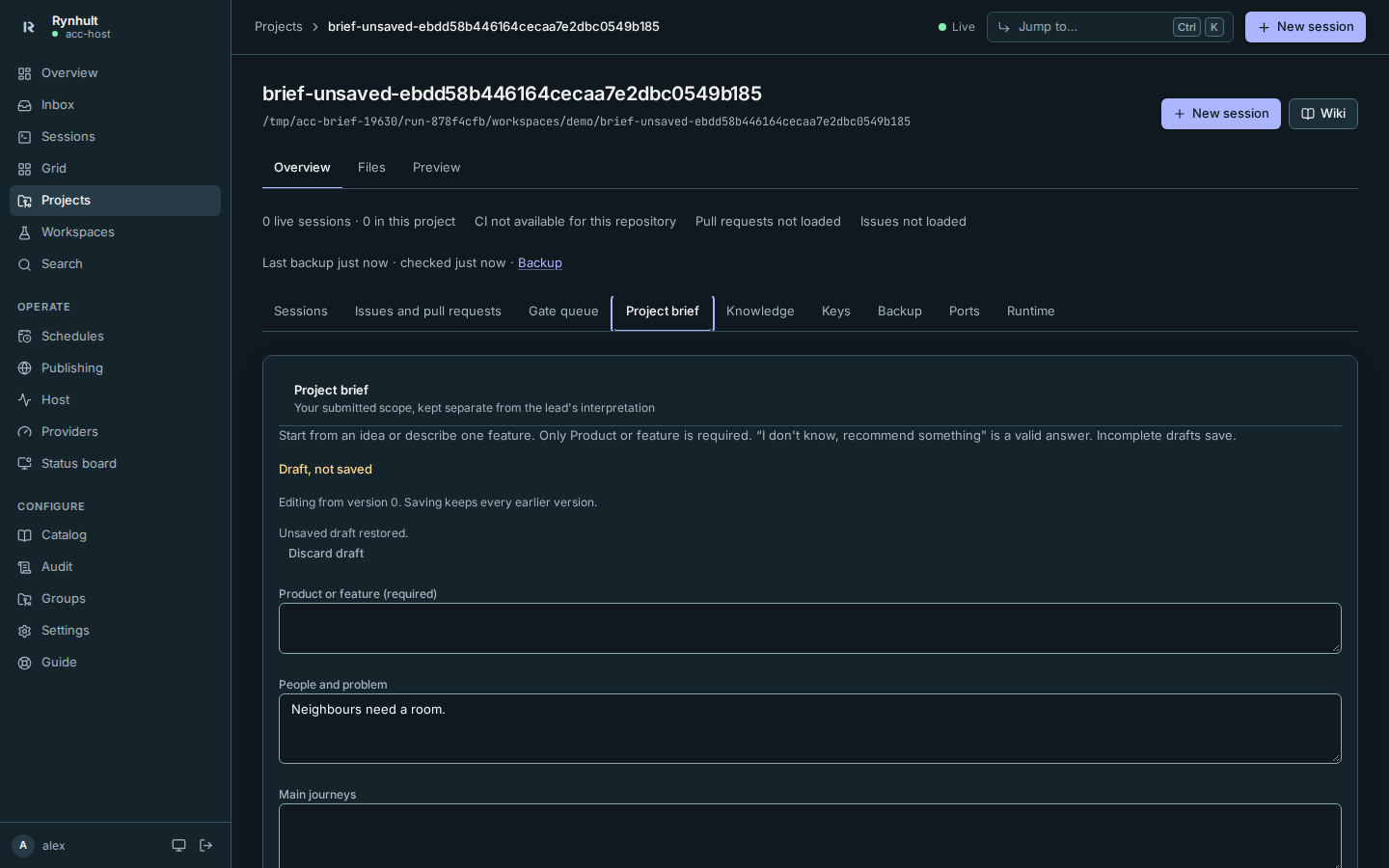Click the alex user avatar
Image resolution: width=1389 pixels, height=868 pixels.
[23, 846]
